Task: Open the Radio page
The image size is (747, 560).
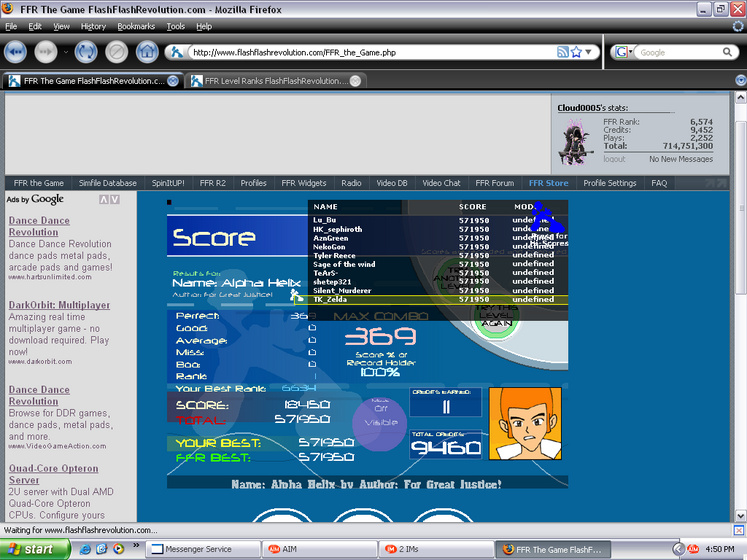Action: (x=351, y=183)
